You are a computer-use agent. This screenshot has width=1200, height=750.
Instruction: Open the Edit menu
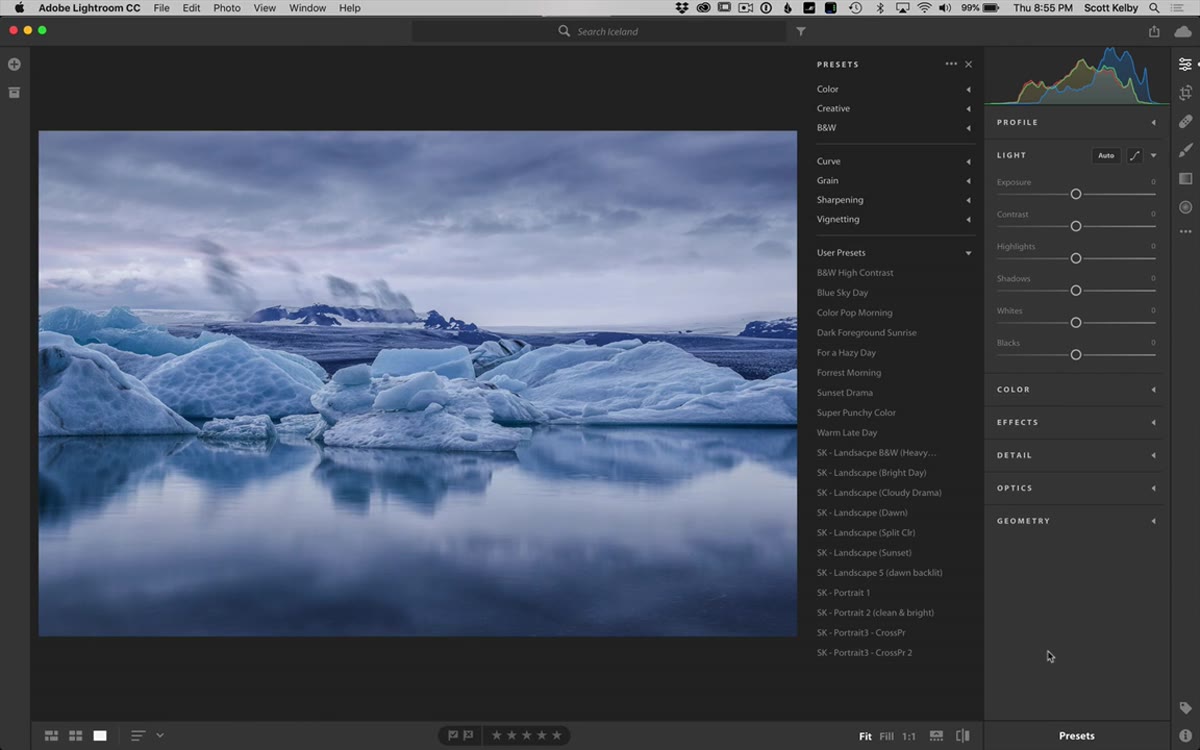tap(191, 8)
